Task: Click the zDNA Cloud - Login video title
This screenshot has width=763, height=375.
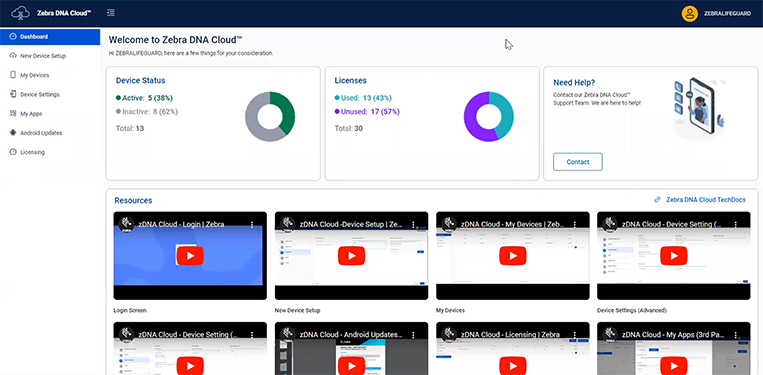Action: 181,224
